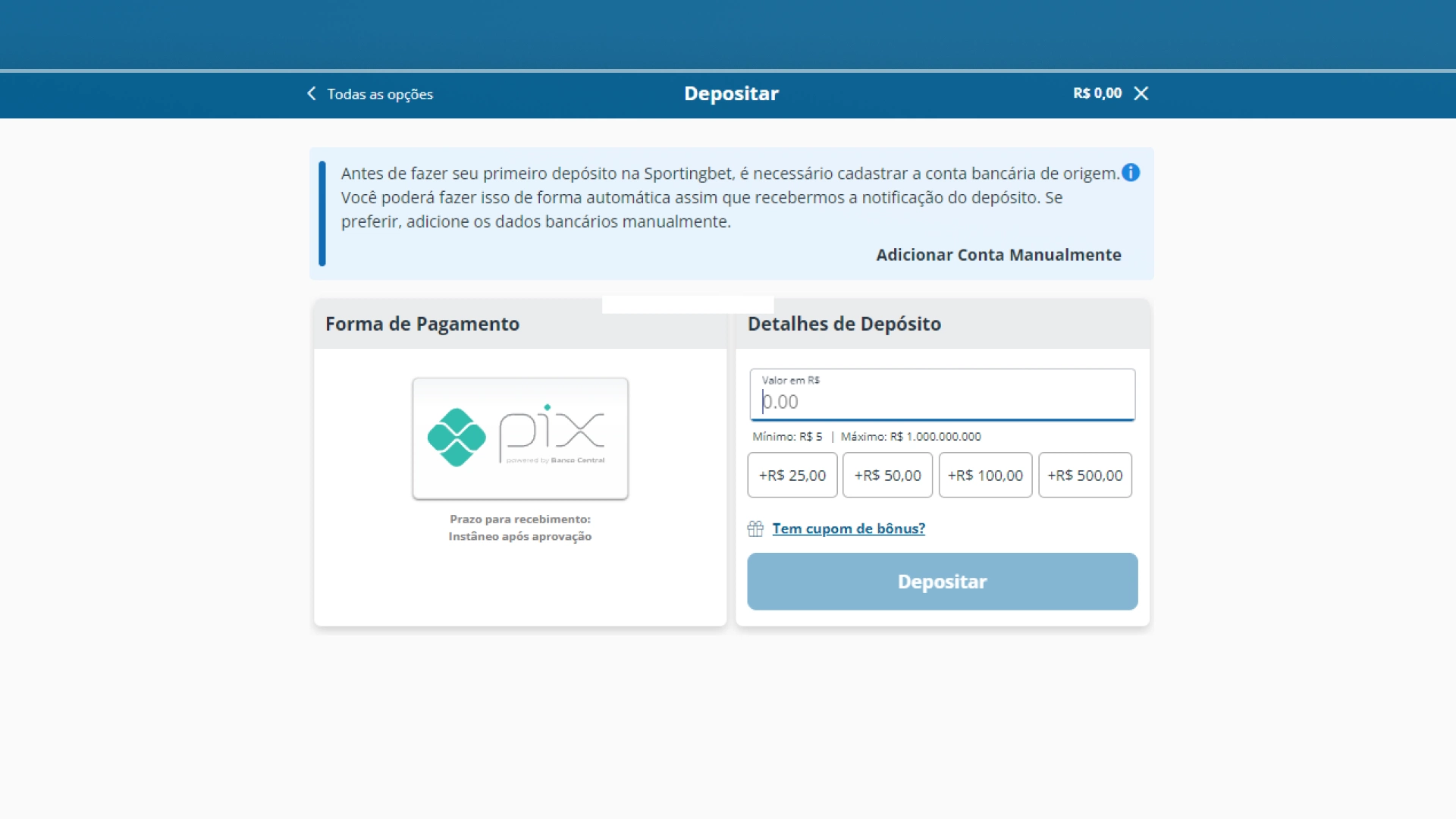Click the back chevron icon beside Todas as opções

pyautogui.click(x=311, y=93)
